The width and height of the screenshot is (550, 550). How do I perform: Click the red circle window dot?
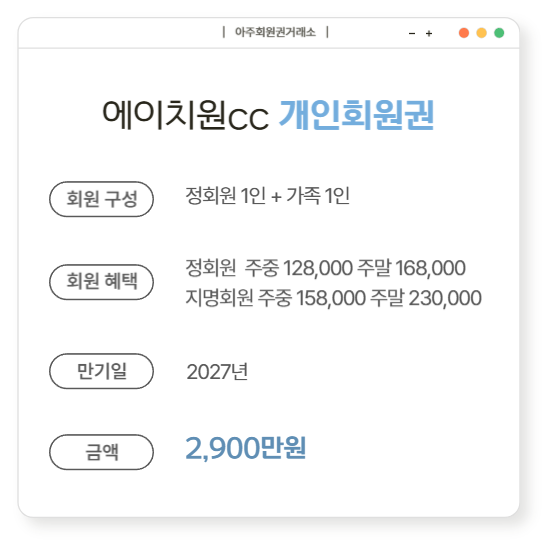click(x=464, y=33)
